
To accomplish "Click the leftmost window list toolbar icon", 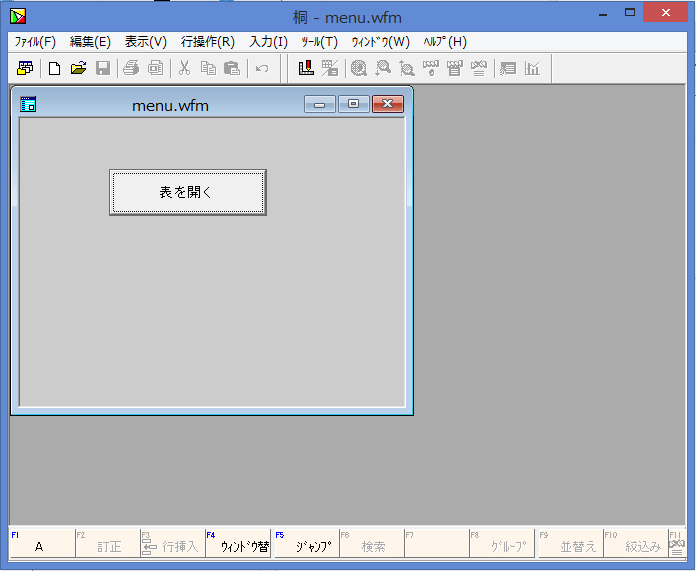I will click(x=25, y=68).
